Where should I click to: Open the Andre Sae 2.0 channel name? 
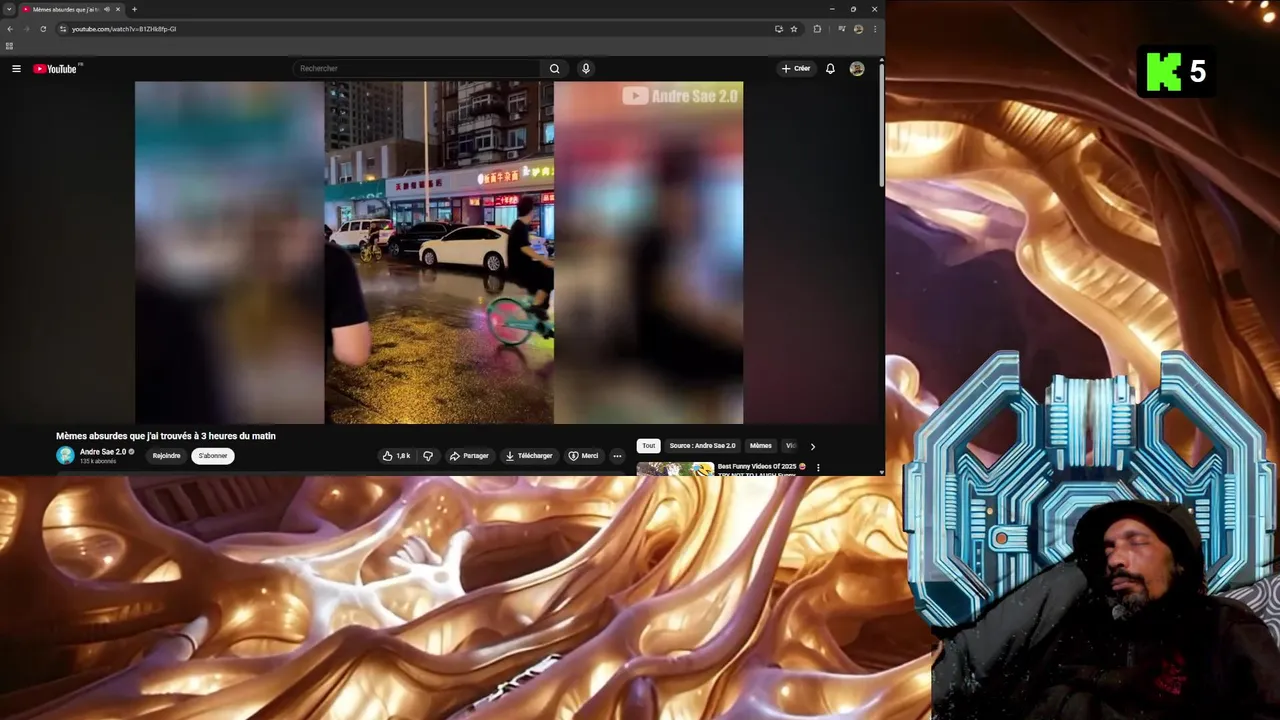click(x=103, y=452)
